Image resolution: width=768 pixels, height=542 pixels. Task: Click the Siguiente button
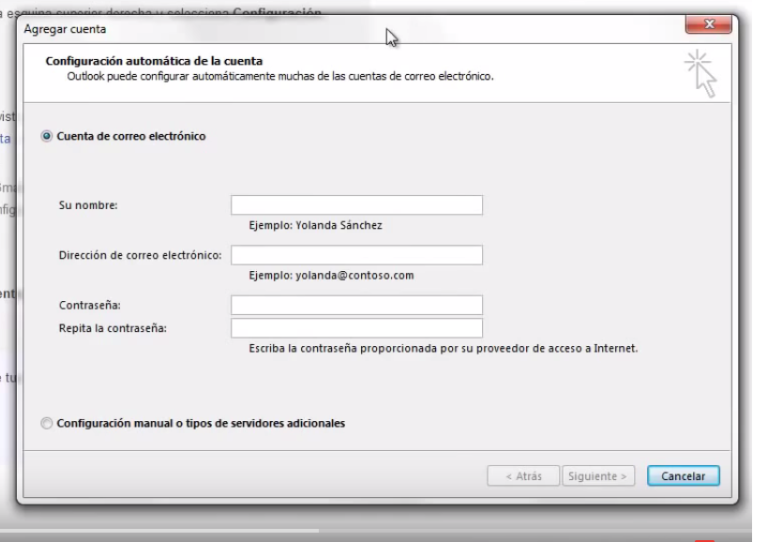point(598,476)
